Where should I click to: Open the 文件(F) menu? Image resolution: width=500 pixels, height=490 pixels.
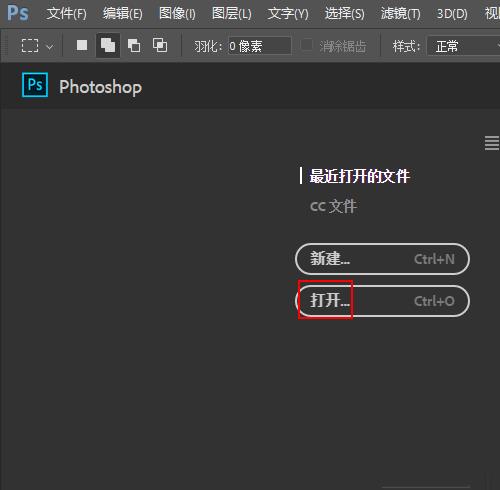[67, 14]
